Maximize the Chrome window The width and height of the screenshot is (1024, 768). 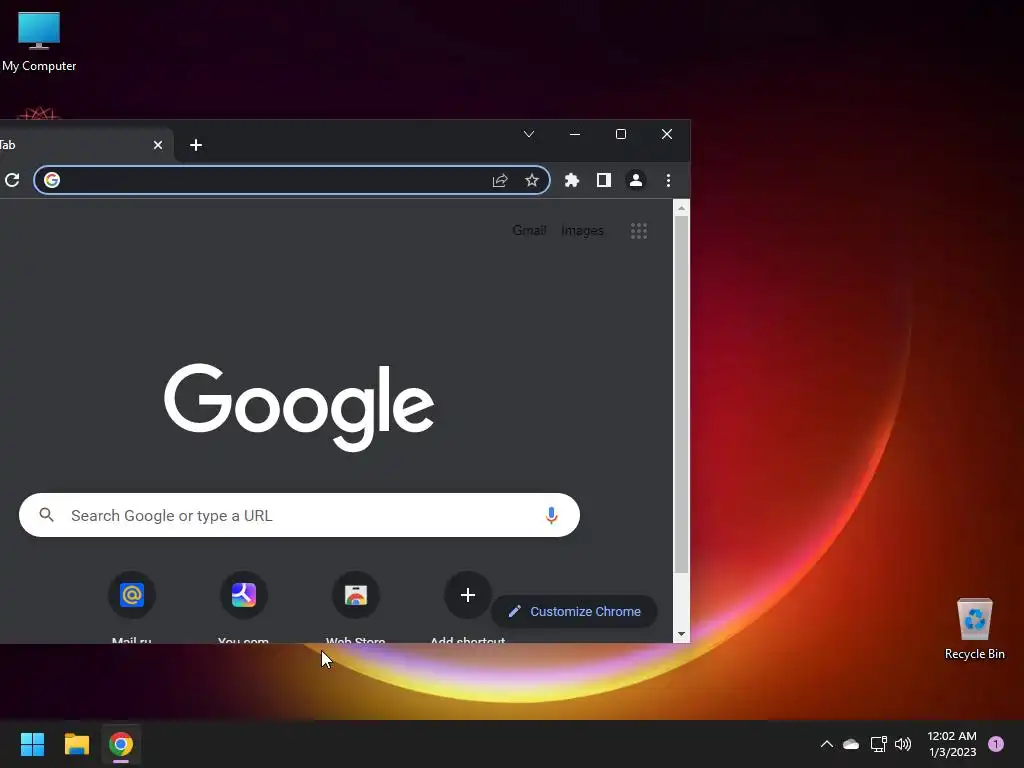click(621, 134)
